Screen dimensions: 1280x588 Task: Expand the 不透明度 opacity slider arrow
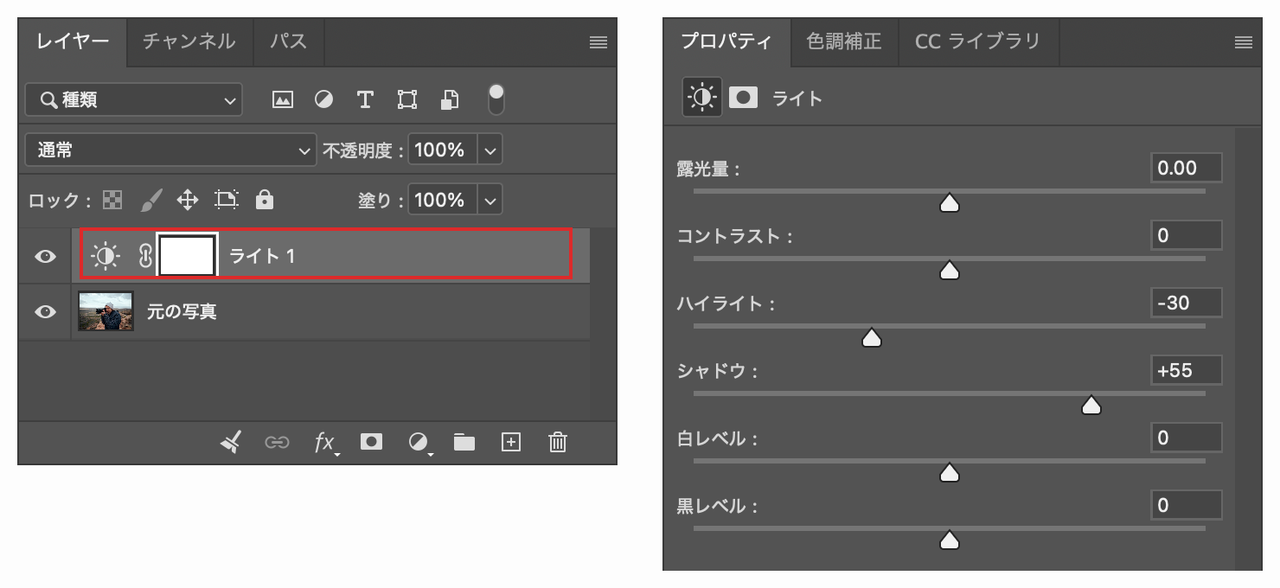point(490,151)
